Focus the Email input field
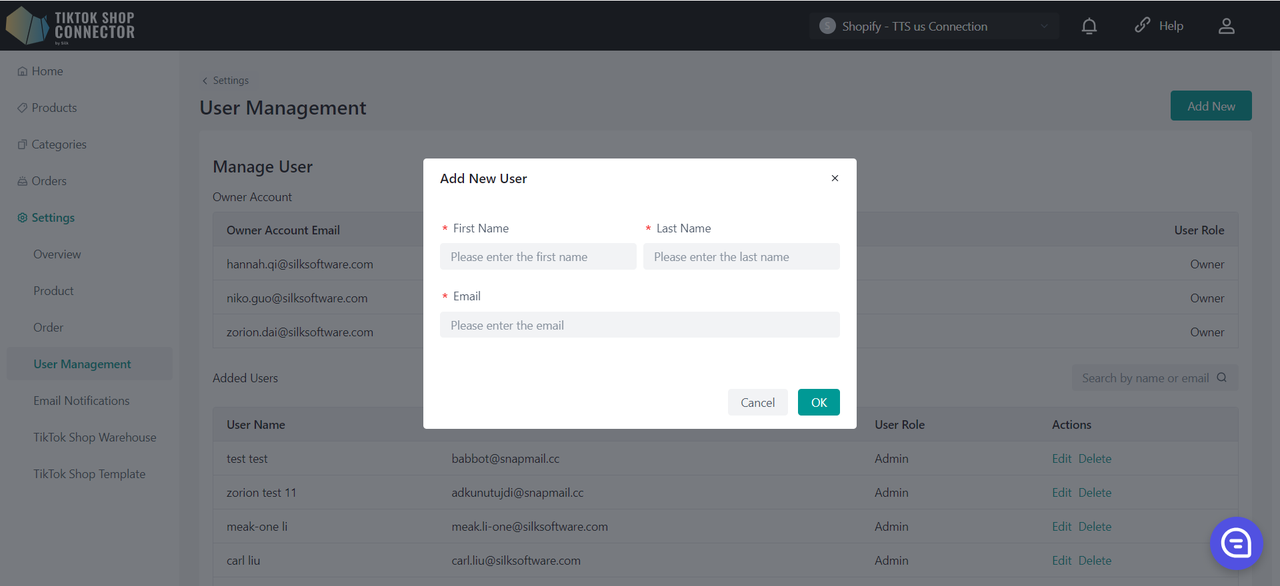The image size is (1280, 586). [x=639, y=325]
